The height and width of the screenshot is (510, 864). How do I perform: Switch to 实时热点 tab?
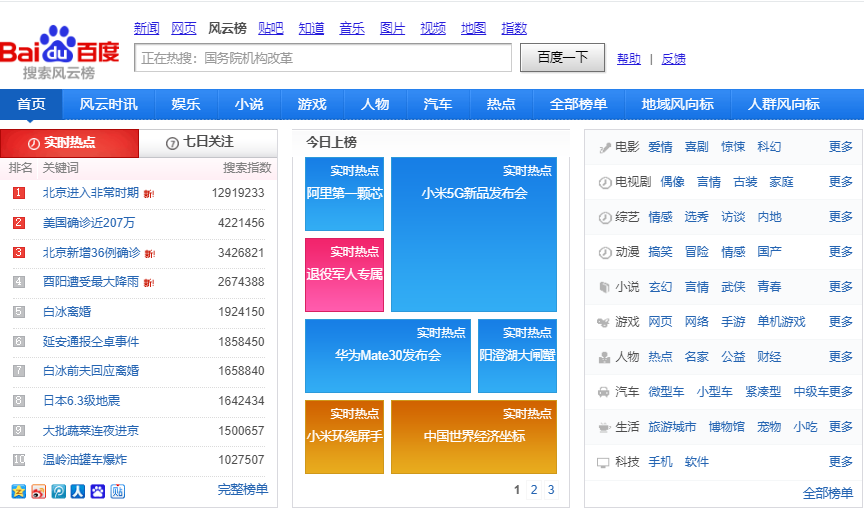click(69, 143)
